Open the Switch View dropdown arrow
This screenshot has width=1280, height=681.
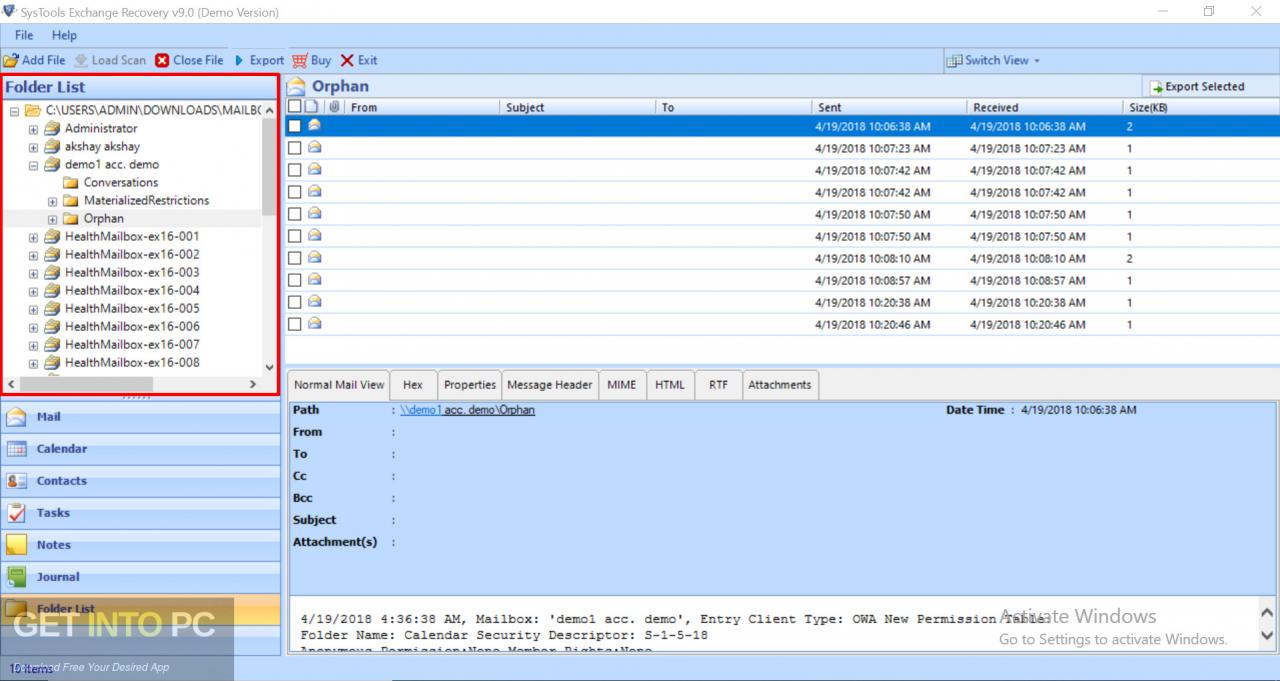(x=1037, y=61)
